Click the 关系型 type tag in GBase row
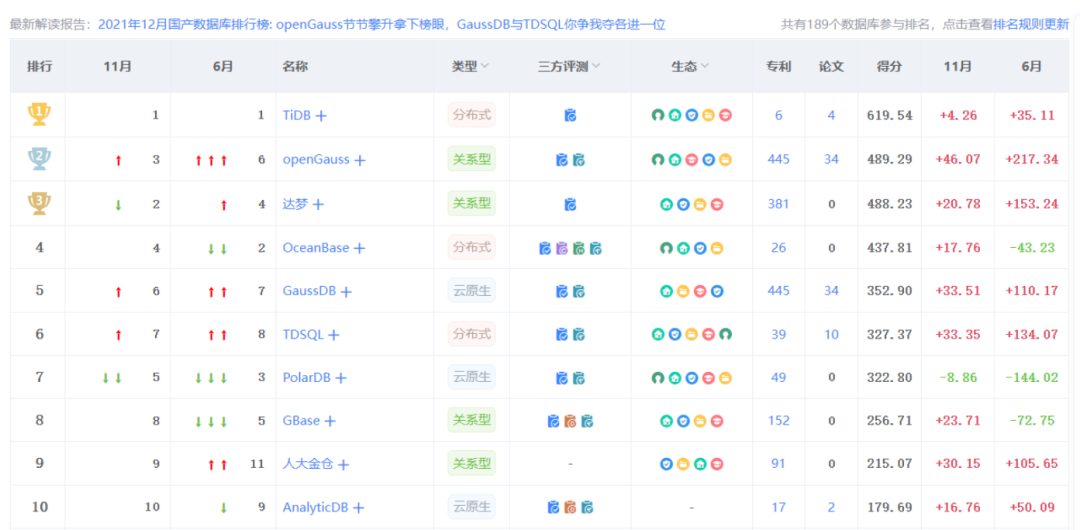Viewport: 1080px width, 530px height. [472, 420]
